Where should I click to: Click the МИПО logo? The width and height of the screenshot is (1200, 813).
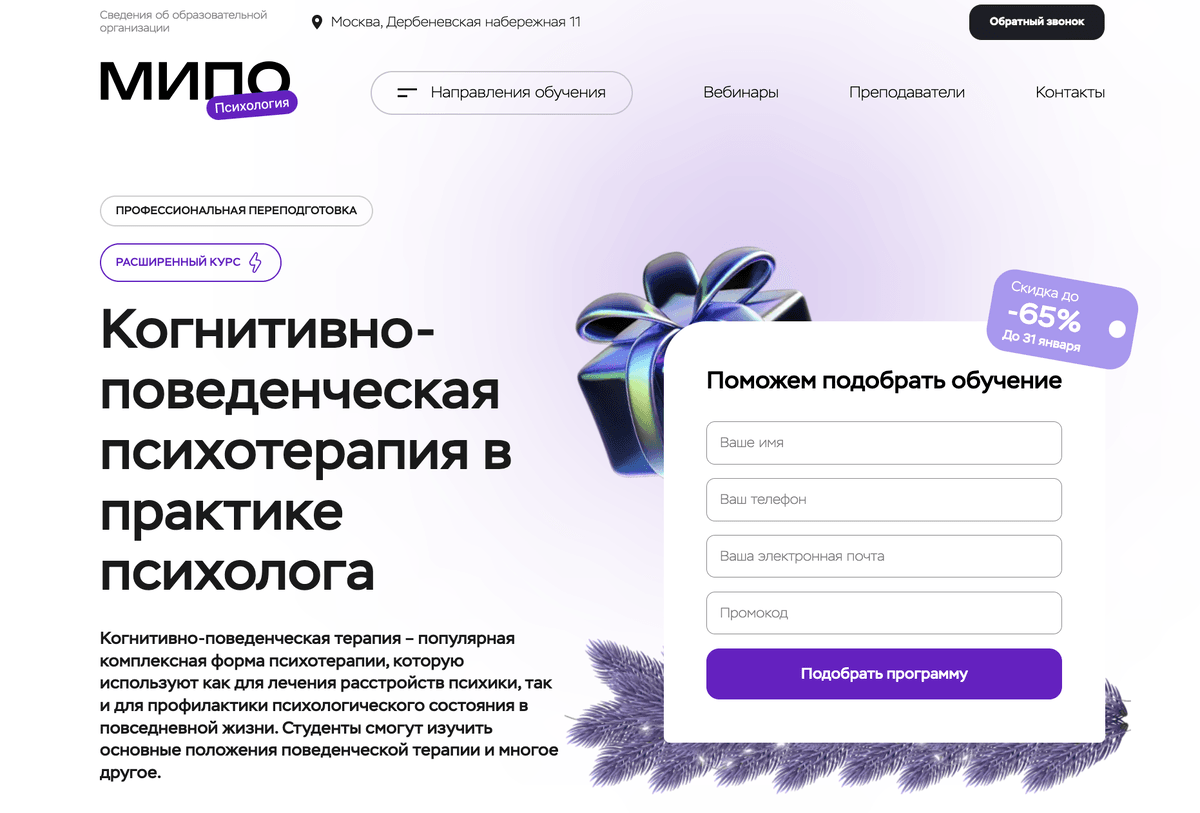[x=195, y=81]
